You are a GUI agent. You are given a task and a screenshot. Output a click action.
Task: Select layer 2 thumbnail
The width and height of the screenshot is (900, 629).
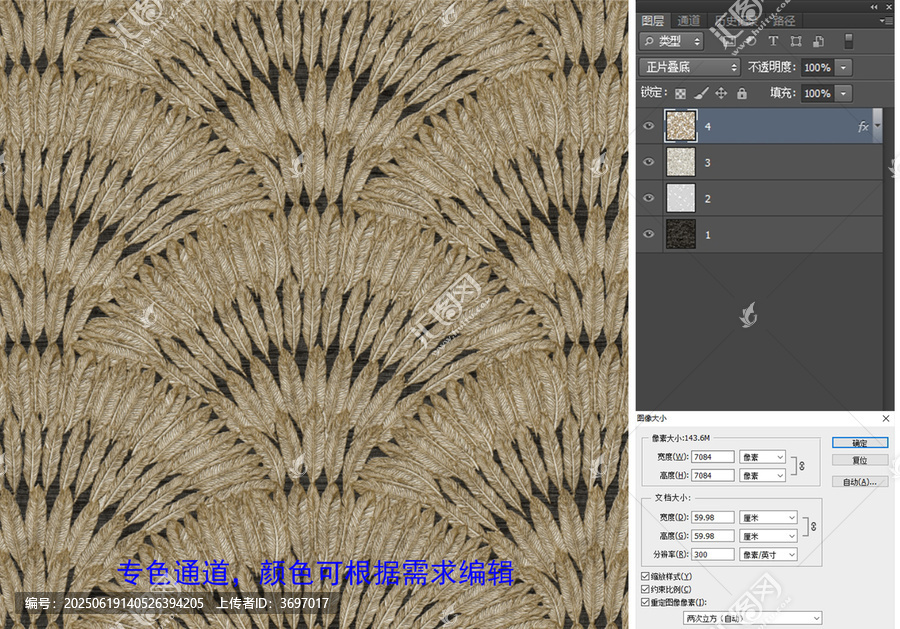pyautogui.click(x=681, y=198)
